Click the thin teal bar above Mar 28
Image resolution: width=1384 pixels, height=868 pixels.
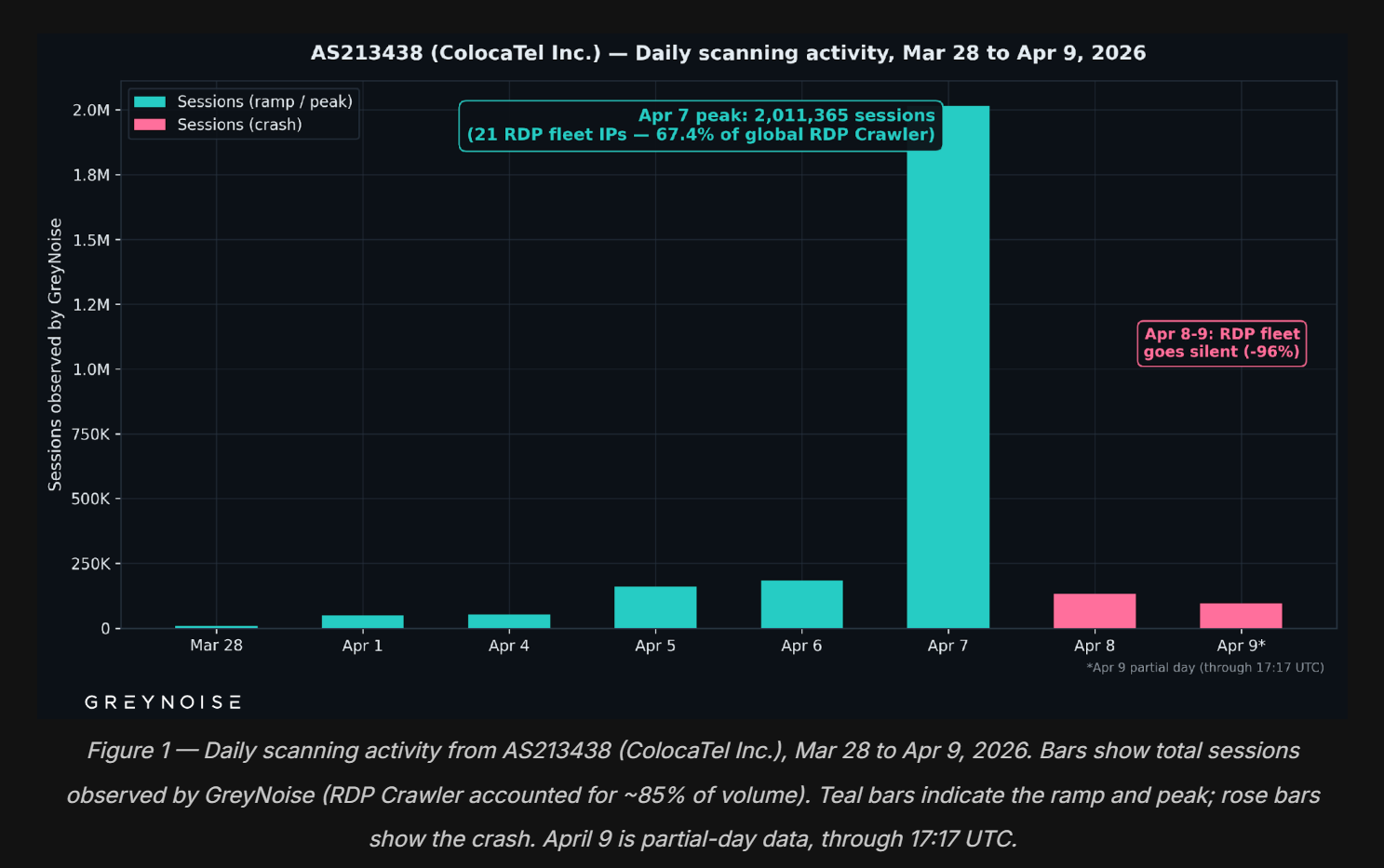(x=217, y=627)
